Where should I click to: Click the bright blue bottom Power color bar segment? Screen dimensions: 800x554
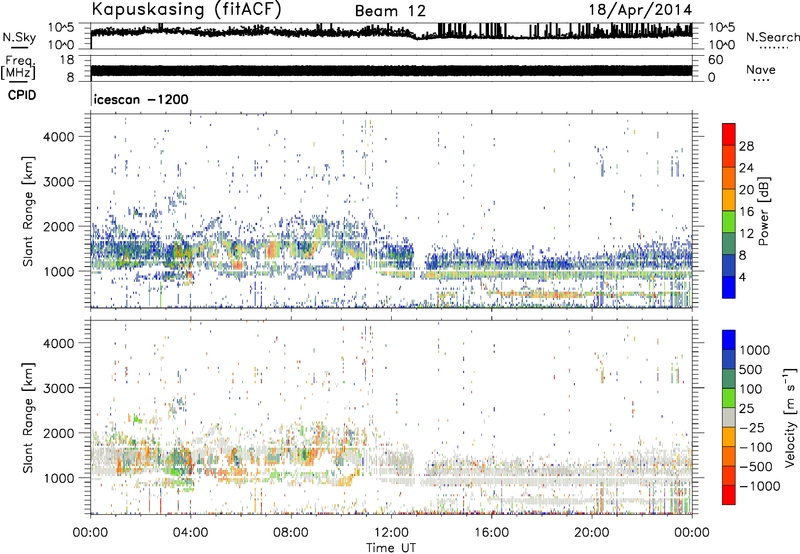pos(729,287)
